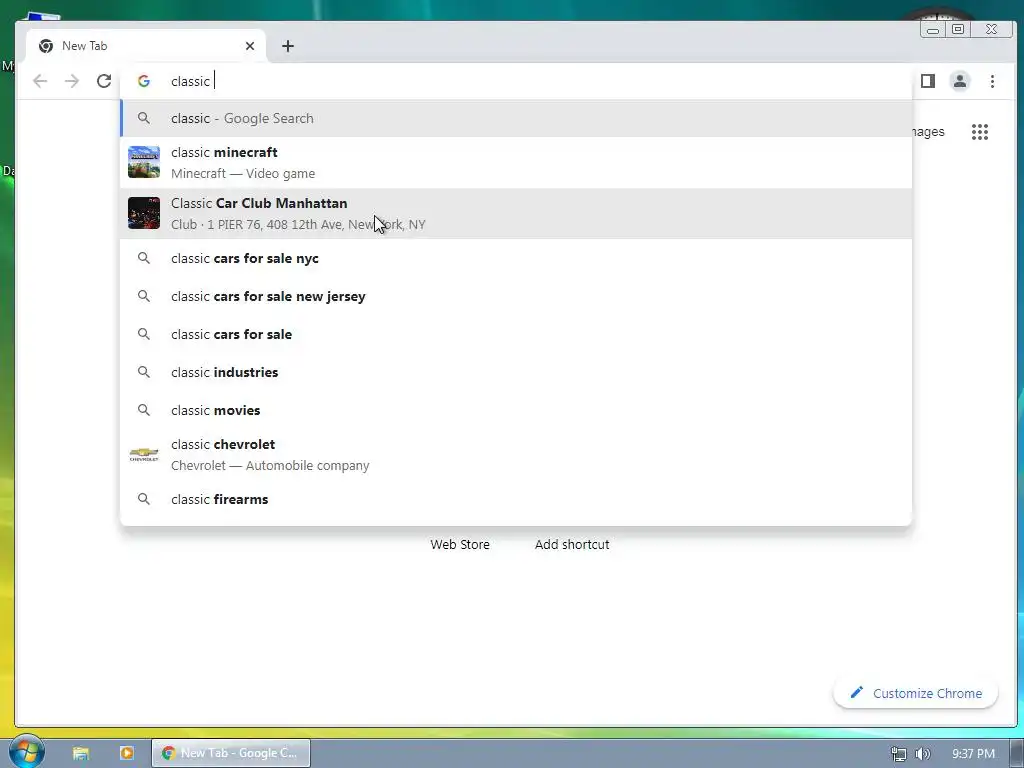Image resolution: width=1024 pixels, height=768 pixels.
Task: Click Add shortcut on new tab page
Action: pos(572,544)
